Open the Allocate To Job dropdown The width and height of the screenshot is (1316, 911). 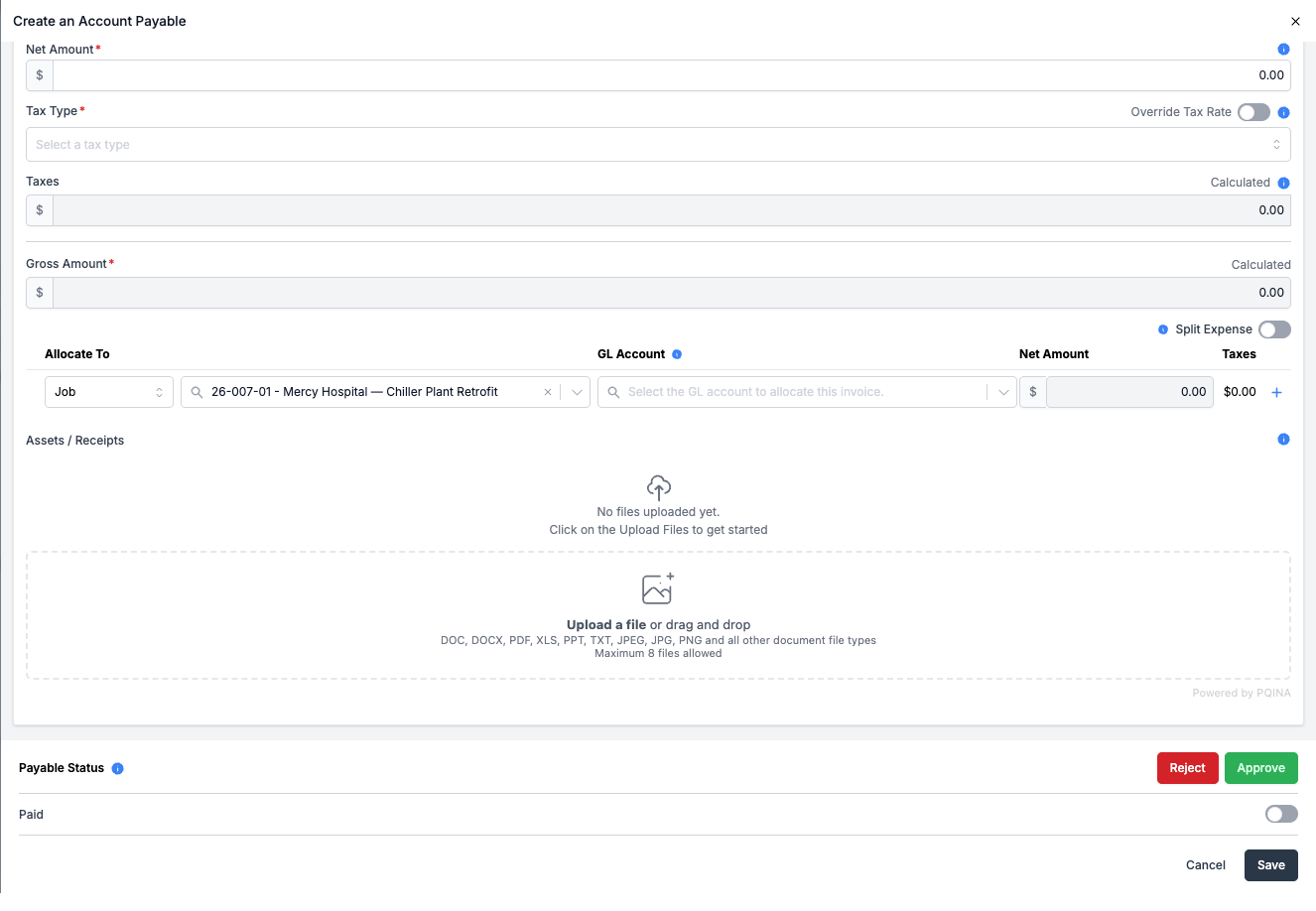[109, 392]
